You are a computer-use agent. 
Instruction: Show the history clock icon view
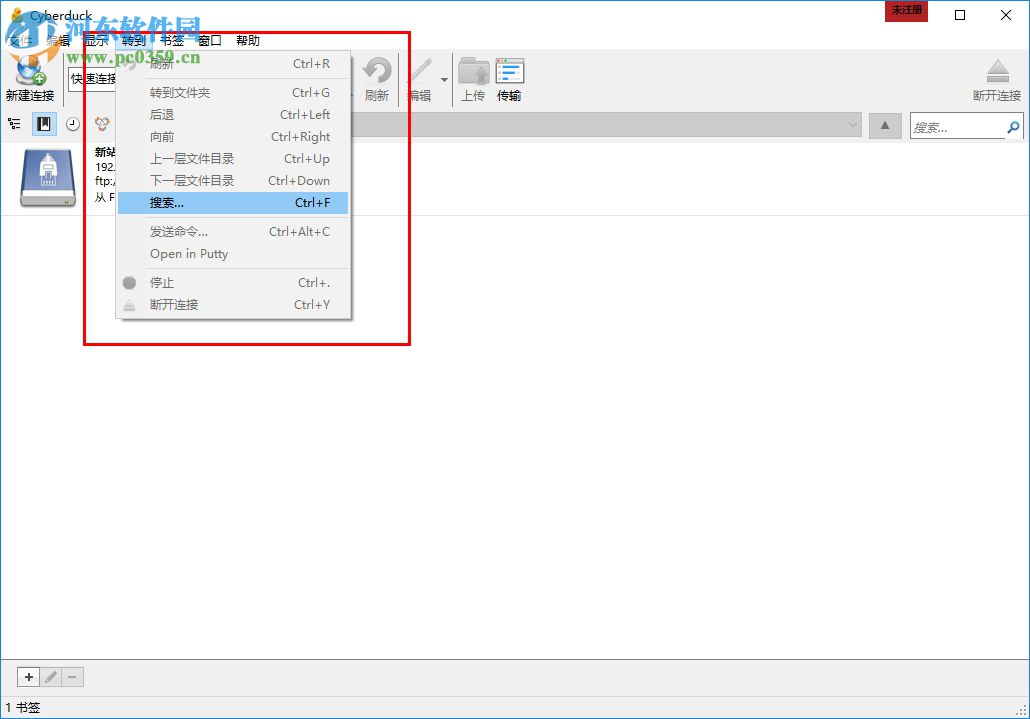[x=73, y=123]
